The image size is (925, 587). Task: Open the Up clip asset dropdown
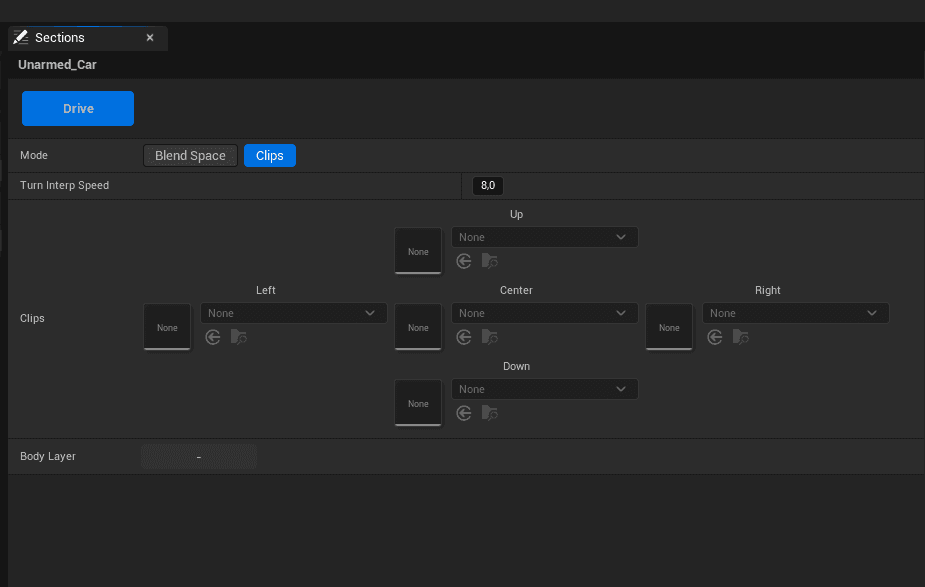544,237
